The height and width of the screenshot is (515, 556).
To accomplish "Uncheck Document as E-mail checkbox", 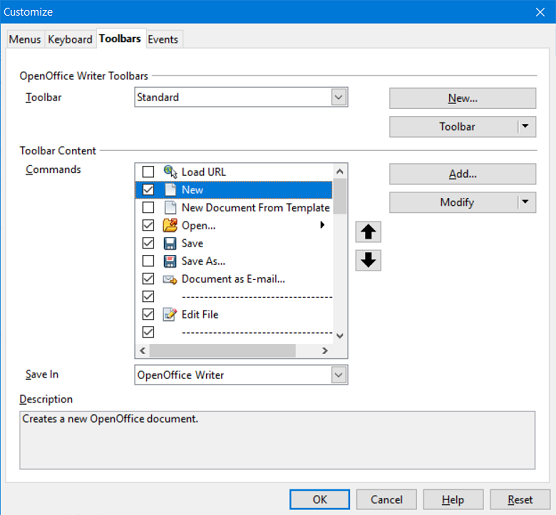I will pyautogui.click(x=148, y=279).
